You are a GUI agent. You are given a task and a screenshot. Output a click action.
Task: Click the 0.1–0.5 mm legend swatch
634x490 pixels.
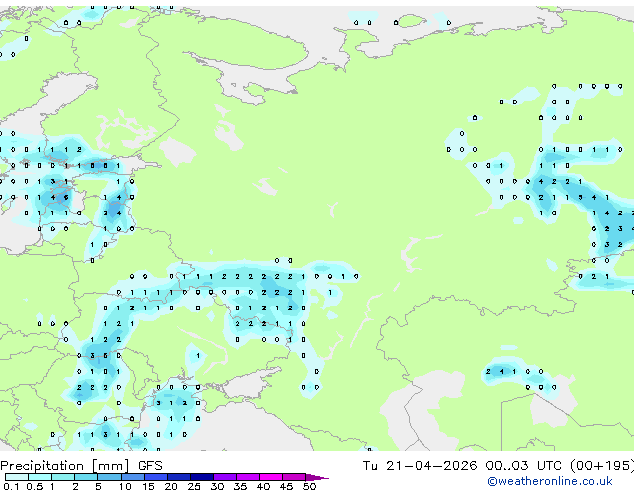17,477
